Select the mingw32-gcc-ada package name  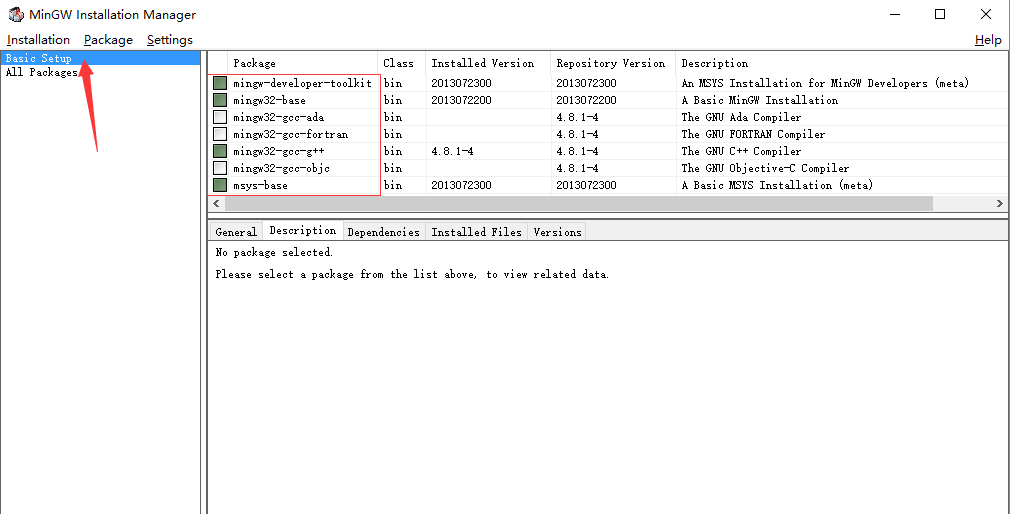[x=278, y=117]
